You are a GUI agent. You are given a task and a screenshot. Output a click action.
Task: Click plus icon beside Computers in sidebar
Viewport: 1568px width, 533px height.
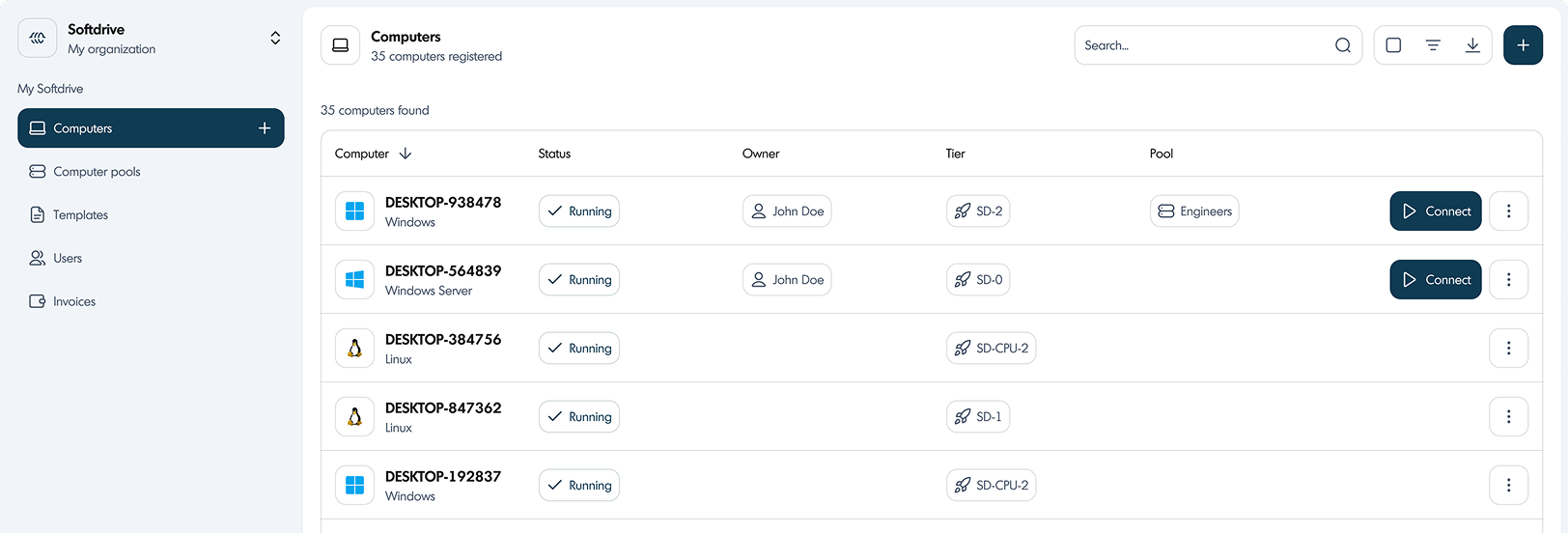265,128
